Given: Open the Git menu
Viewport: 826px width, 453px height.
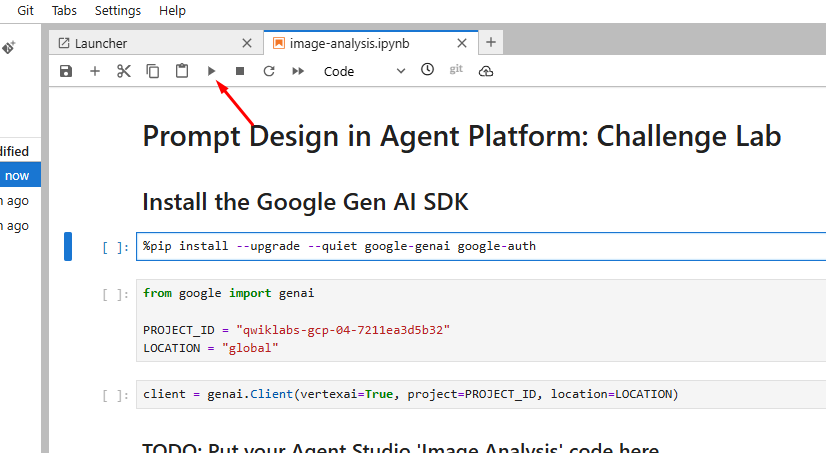Looking at the screenshot, I should pos(25,11).
